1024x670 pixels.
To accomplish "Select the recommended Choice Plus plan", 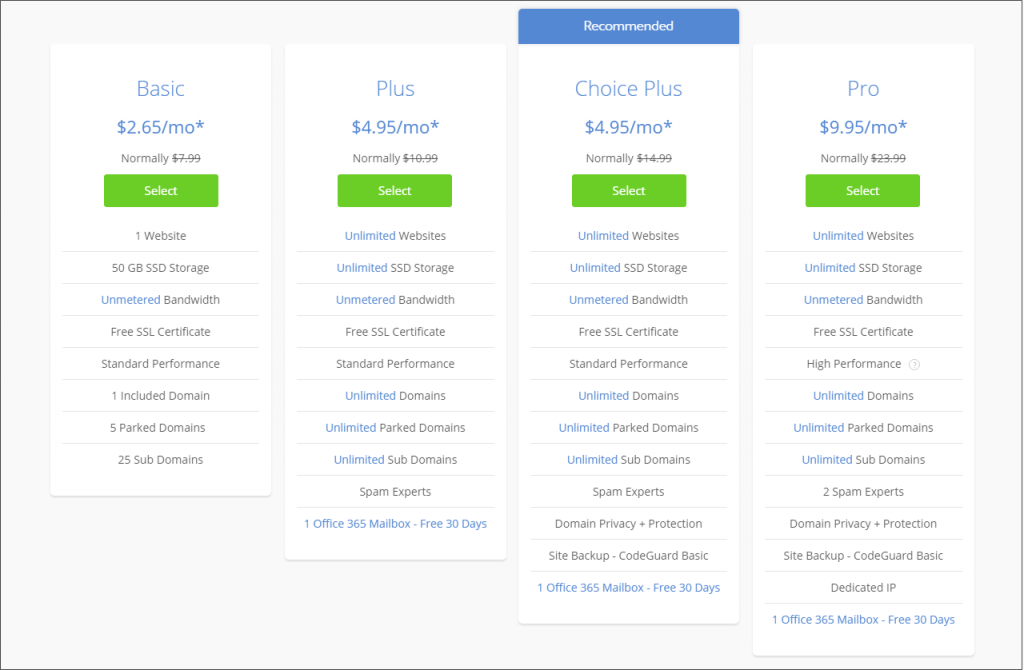I will click(628, 190).
